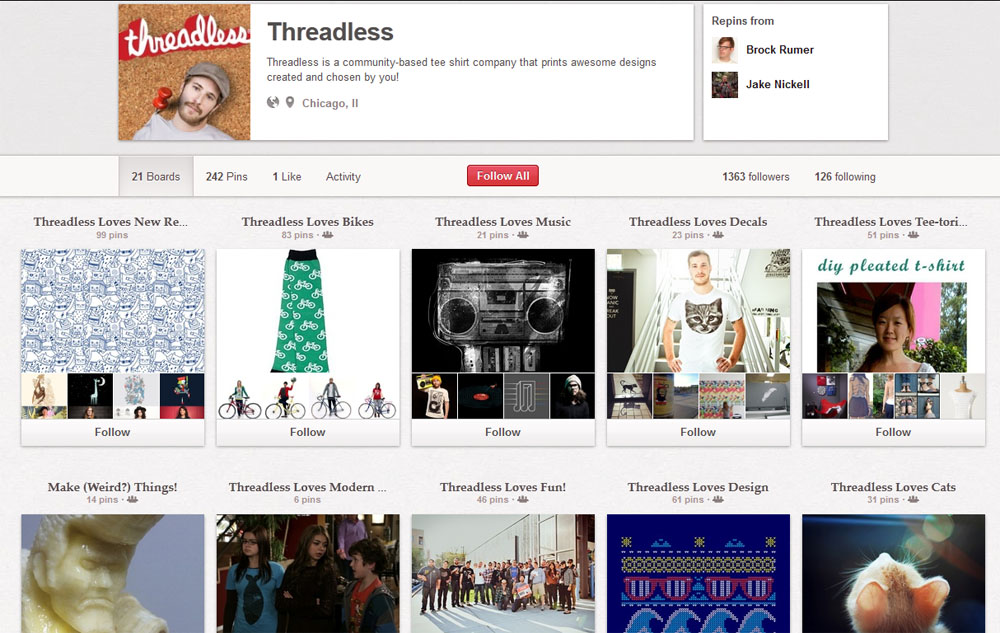
Task: Click Brock Rumer's avatar picture
Action: coord(724,50)
